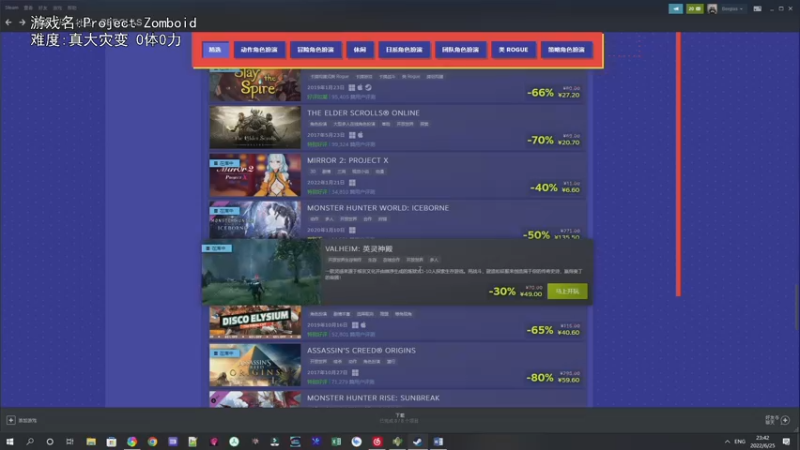The image size is (800, 450).
Task: Select the last category tab
Action: tap(566, 49)
